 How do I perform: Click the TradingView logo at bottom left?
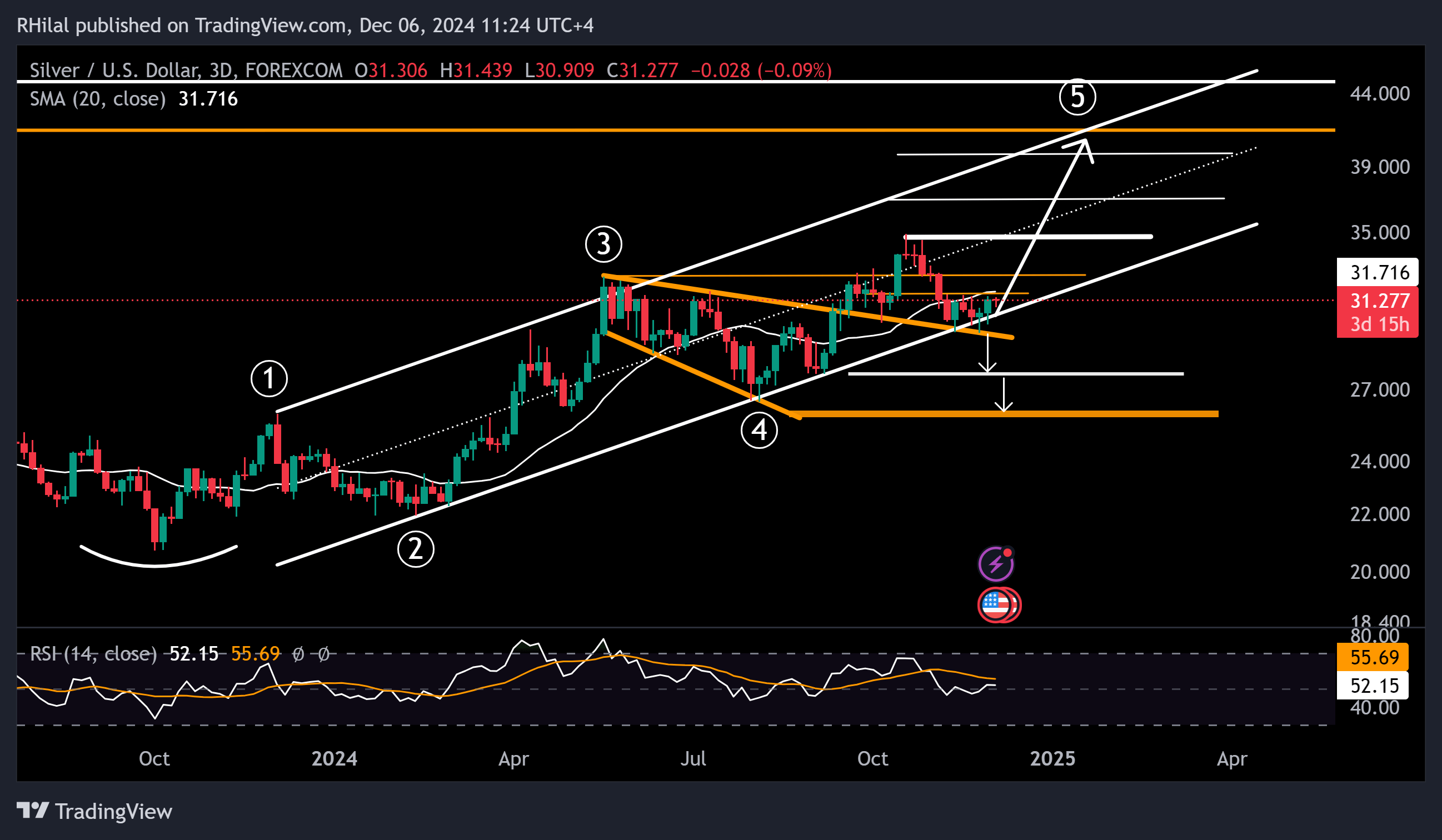coord(94,812)
